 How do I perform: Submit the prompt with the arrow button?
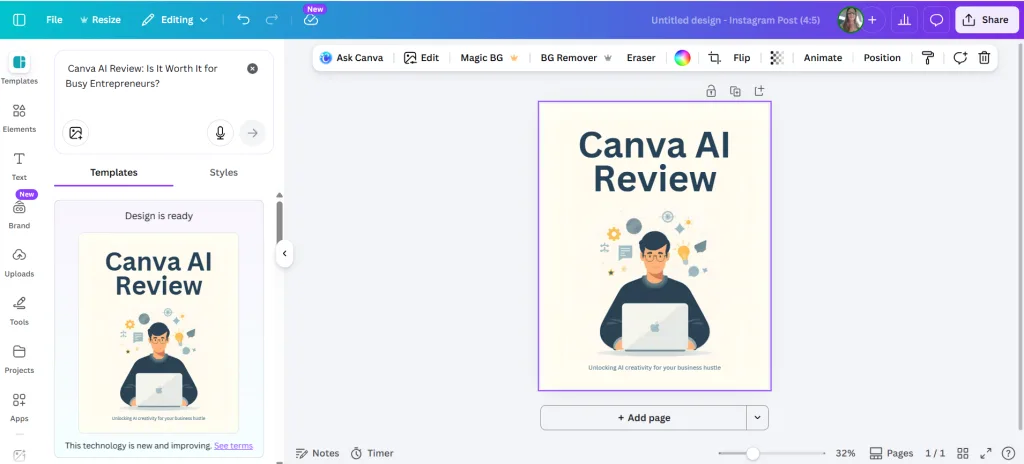click(x=253, y=133)
